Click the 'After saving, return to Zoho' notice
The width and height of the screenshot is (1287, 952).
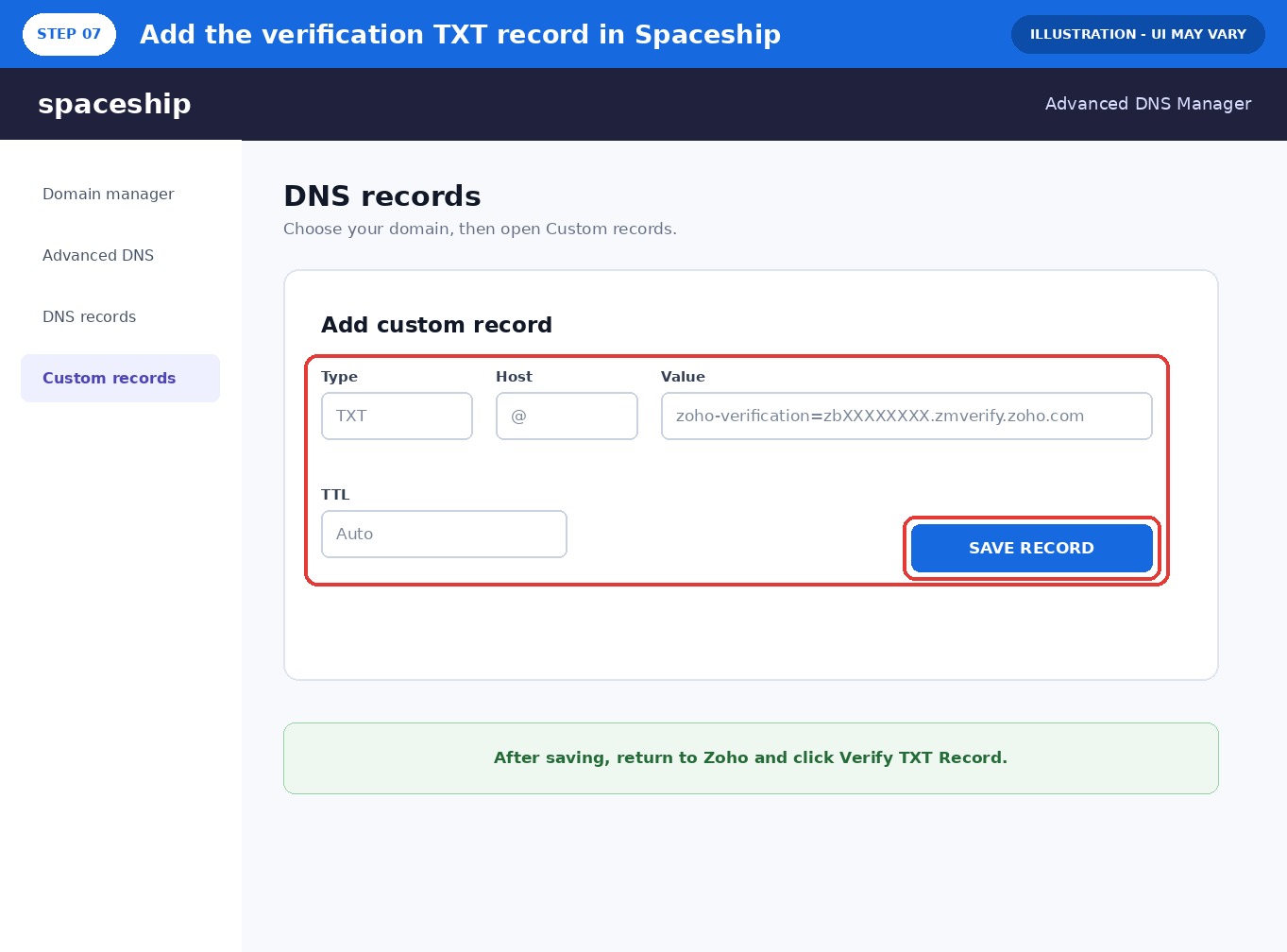click(751, 758)
